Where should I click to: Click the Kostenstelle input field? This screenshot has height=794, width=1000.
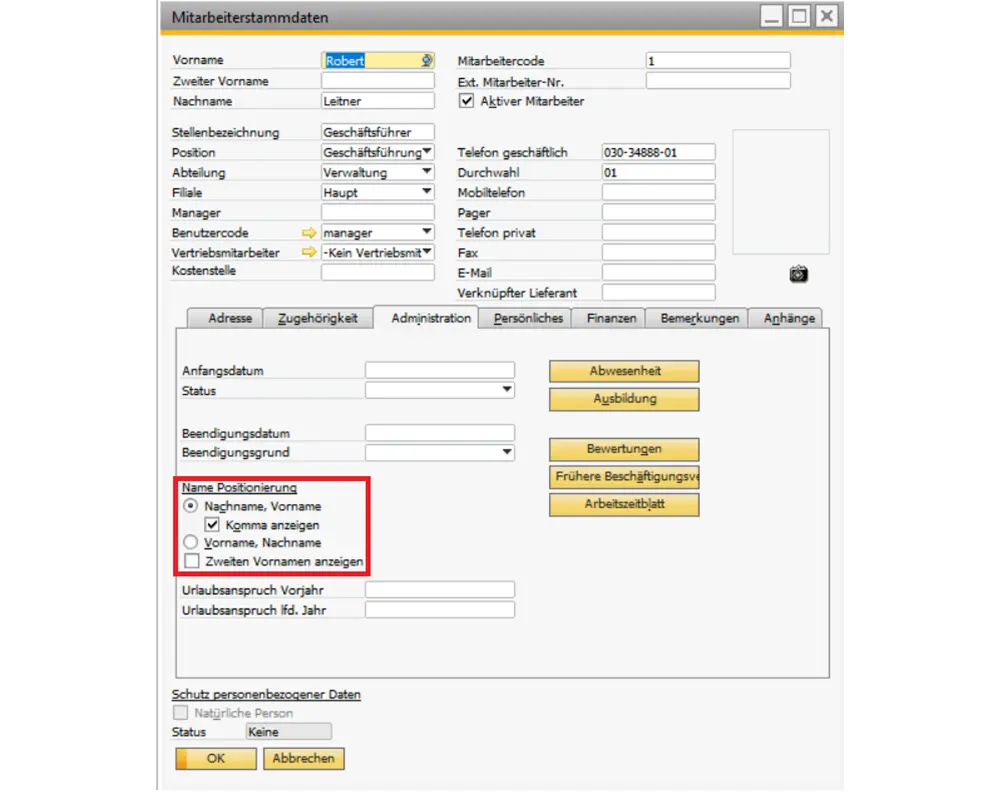pyautogui.click(x=378, y=272)
